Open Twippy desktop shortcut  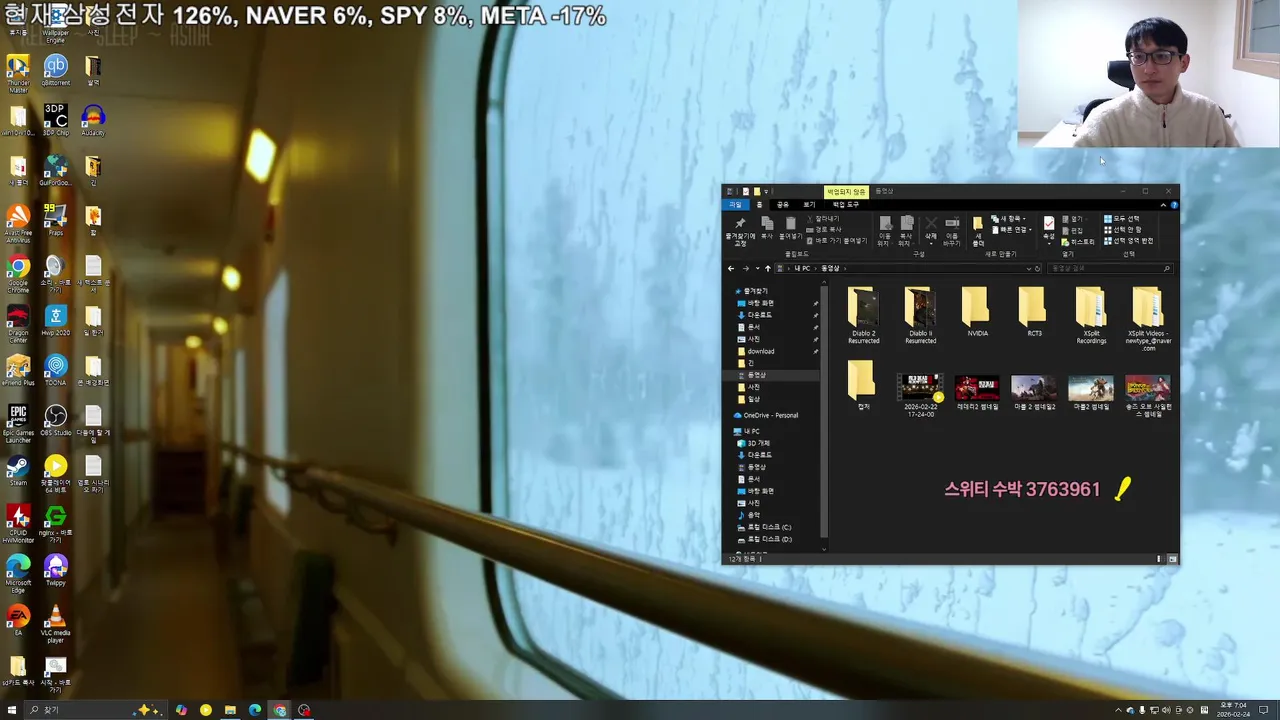coord(55,570)
